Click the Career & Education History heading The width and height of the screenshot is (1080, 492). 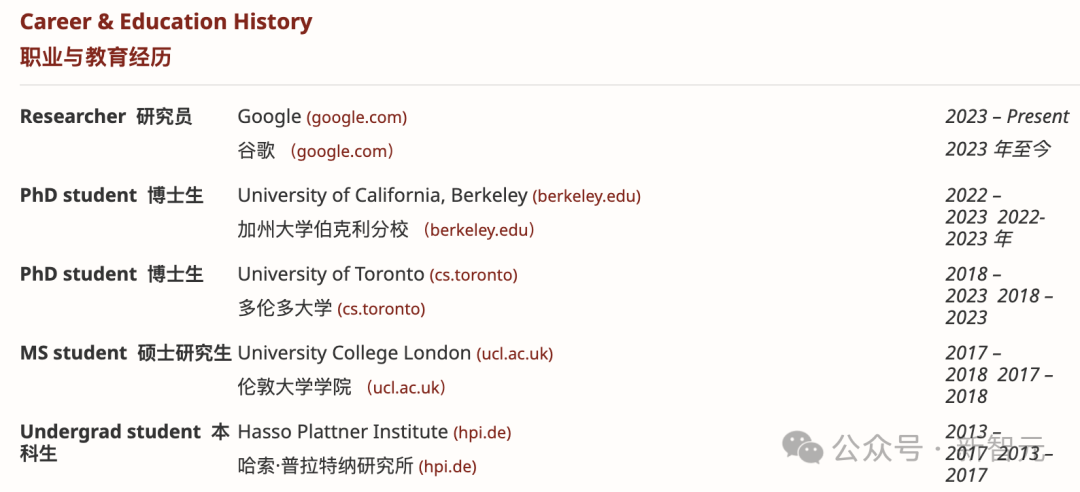pyautogui.click(x=166, y=22)
